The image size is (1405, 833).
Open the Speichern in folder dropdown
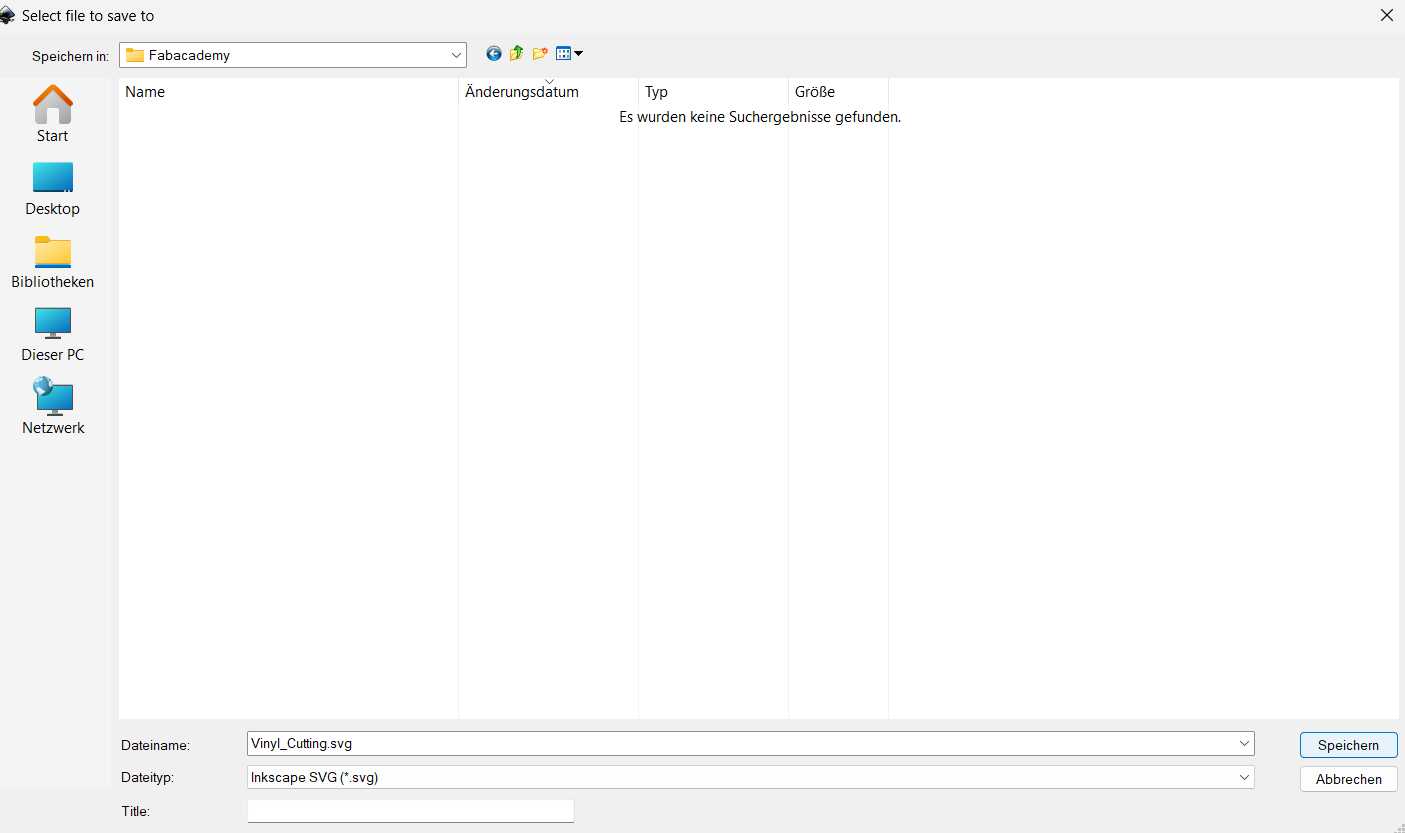[x=456, y=55]
